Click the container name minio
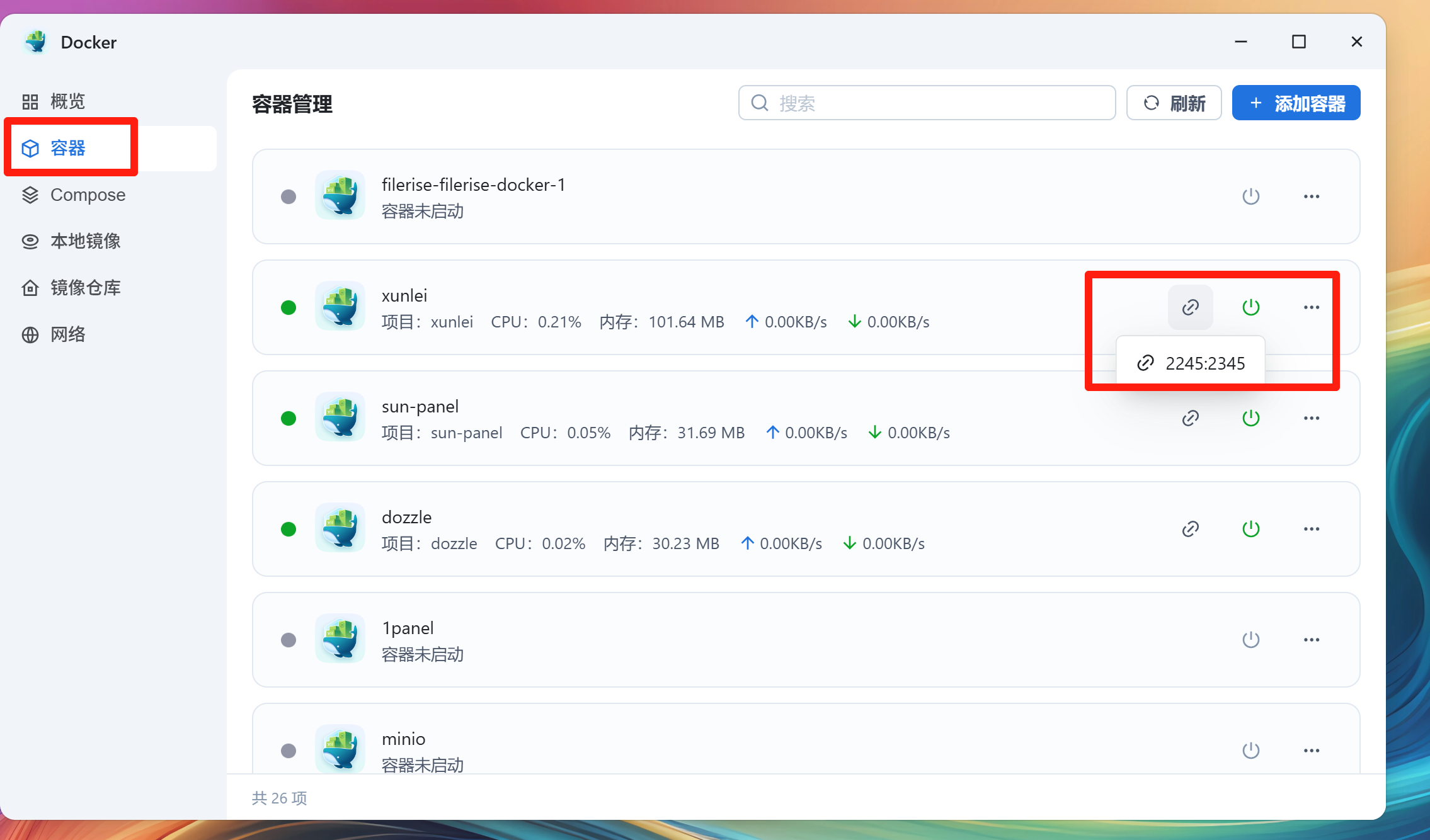 coord(404,739)
